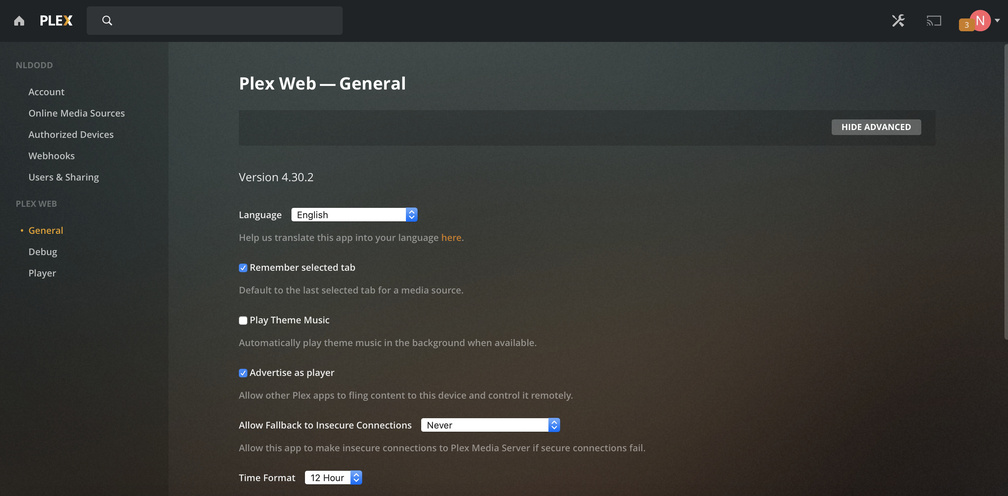Open the Time Format dropdown

click(334, 478)
